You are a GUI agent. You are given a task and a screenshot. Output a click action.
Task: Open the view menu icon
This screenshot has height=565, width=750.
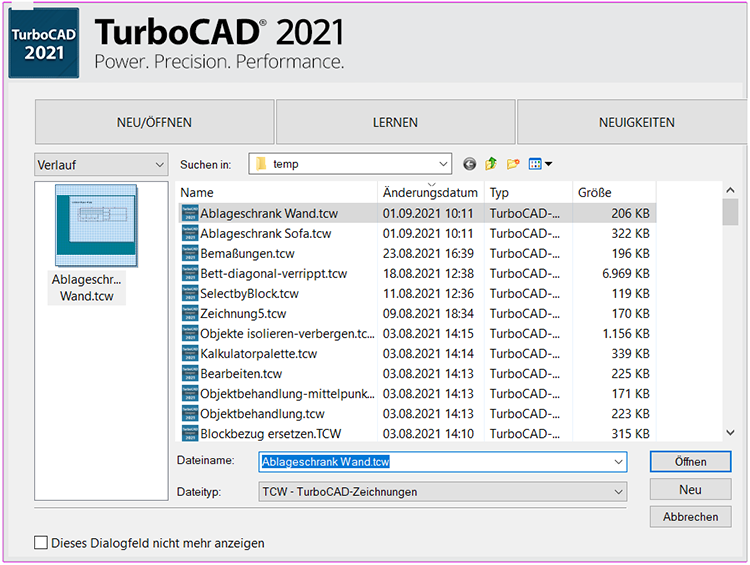point(540,164)
